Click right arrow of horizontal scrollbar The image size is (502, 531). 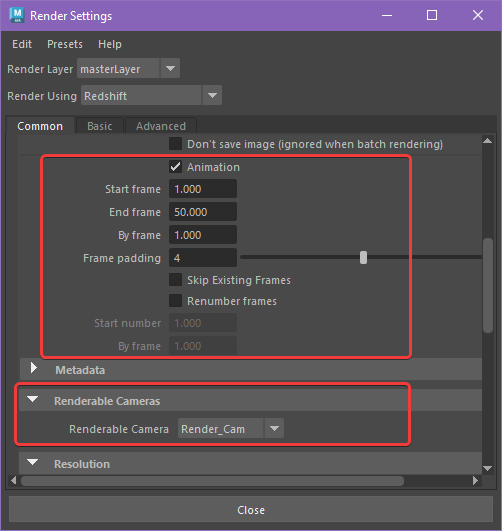[x=475, y=480]
